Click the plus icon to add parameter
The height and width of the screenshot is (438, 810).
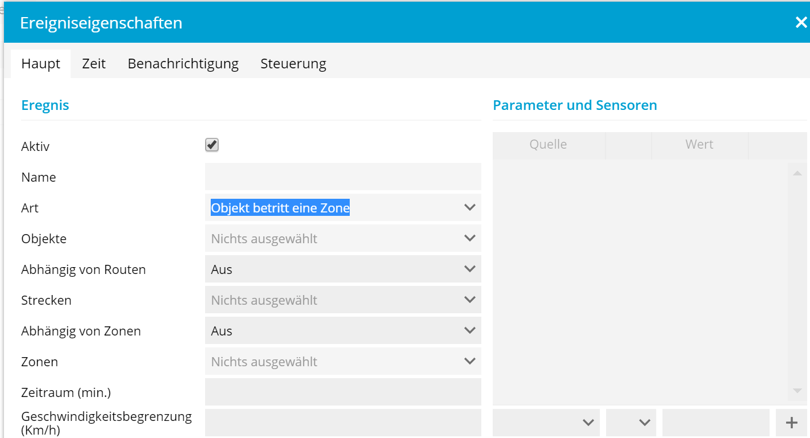click(x=791, y=423)
